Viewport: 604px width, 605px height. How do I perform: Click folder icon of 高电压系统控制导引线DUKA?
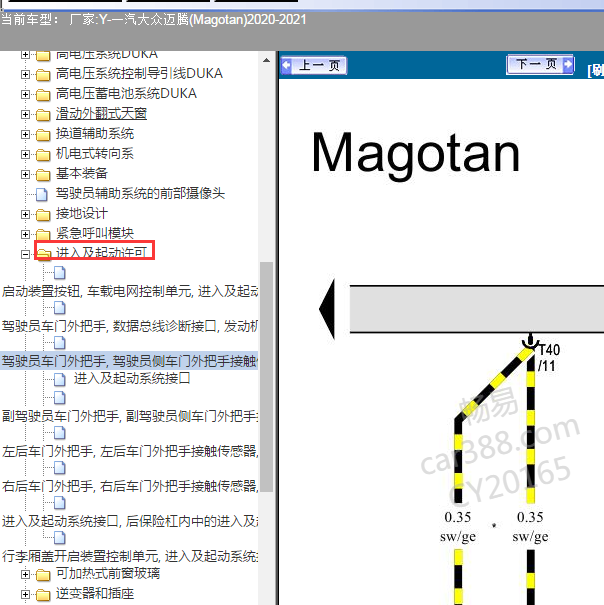[43, 74]
